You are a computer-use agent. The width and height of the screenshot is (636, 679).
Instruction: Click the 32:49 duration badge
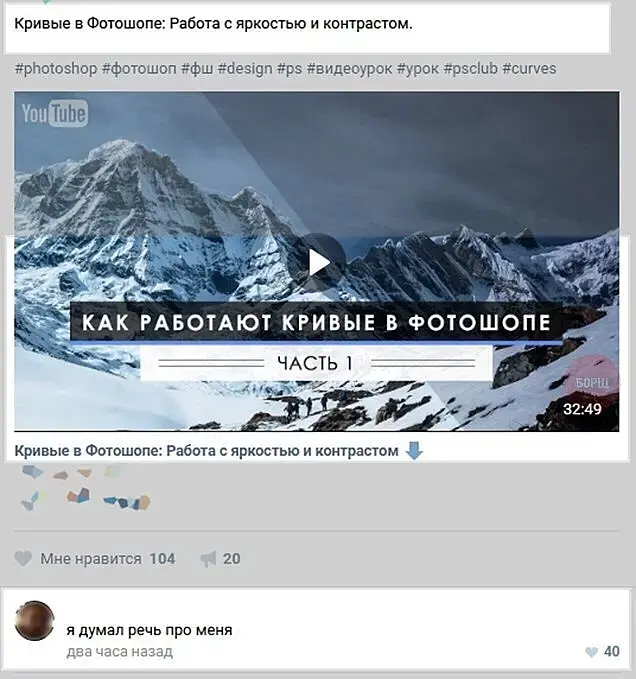(x=582, y=409)
